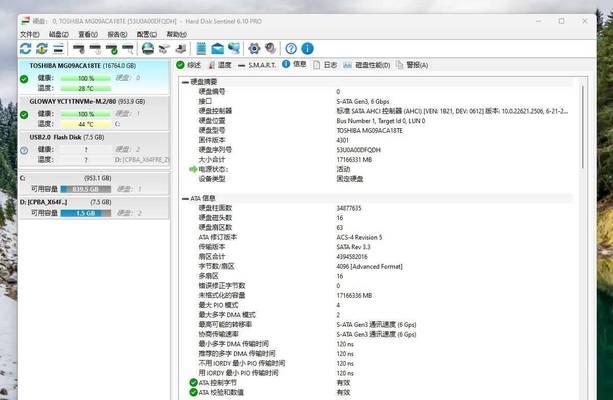Click the question status icon of USB2.0 Flash Disk
The image size is (613, 400).
(x=24, y=150)
